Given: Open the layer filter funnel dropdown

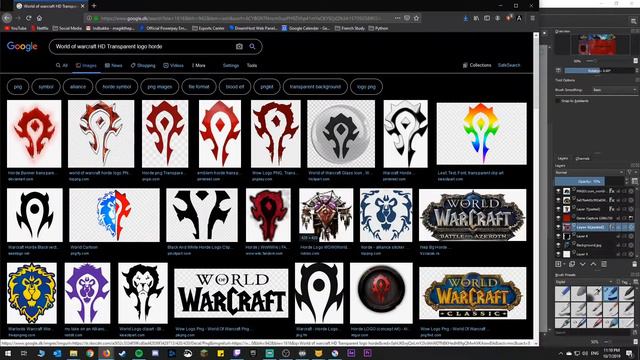Looking at the screenshot, I should coord(630,173).
